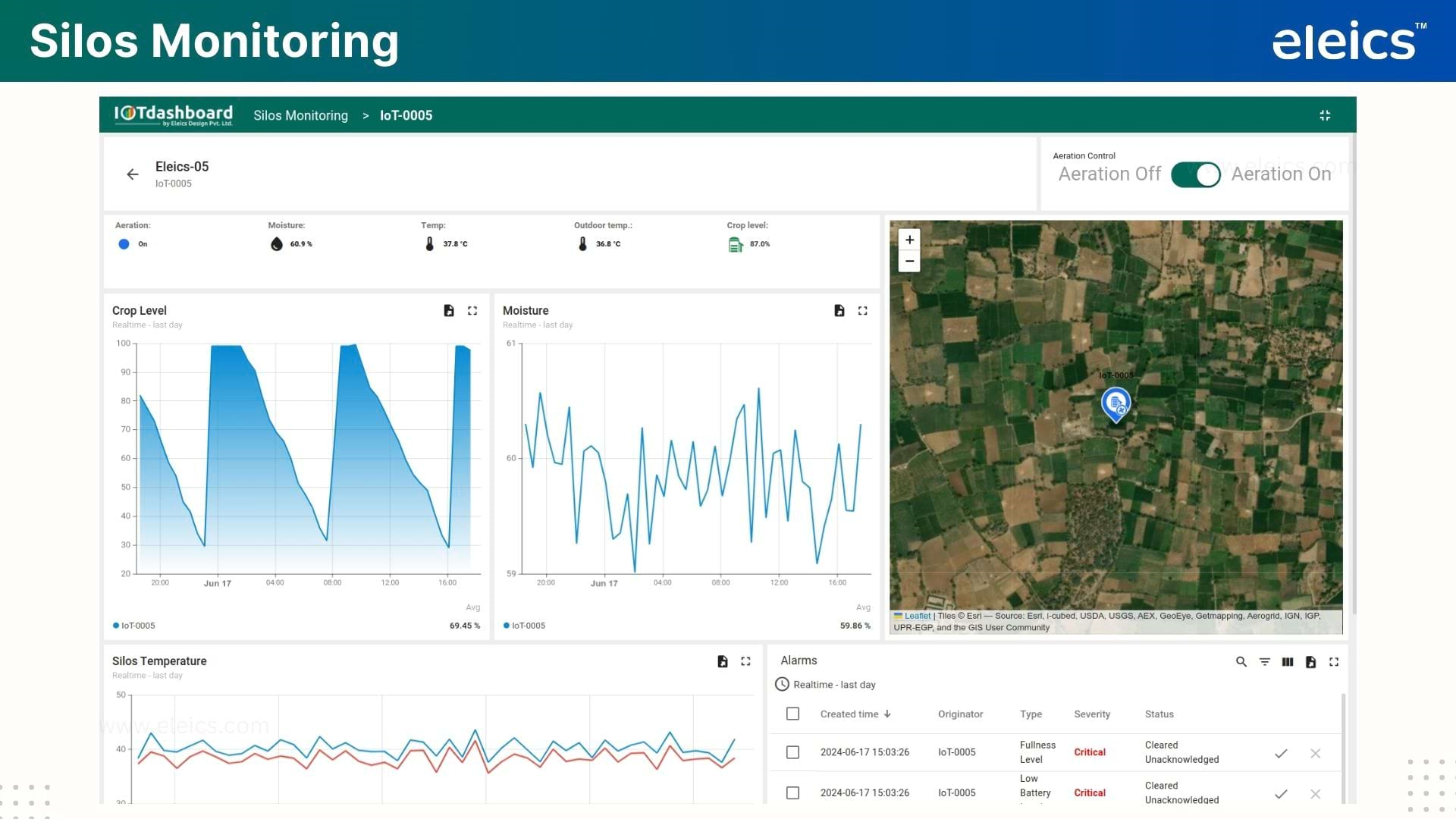The image size is (1456, 819).
Task: Search alarms with the magnifier icon
Action: [x=1241, y=662]
